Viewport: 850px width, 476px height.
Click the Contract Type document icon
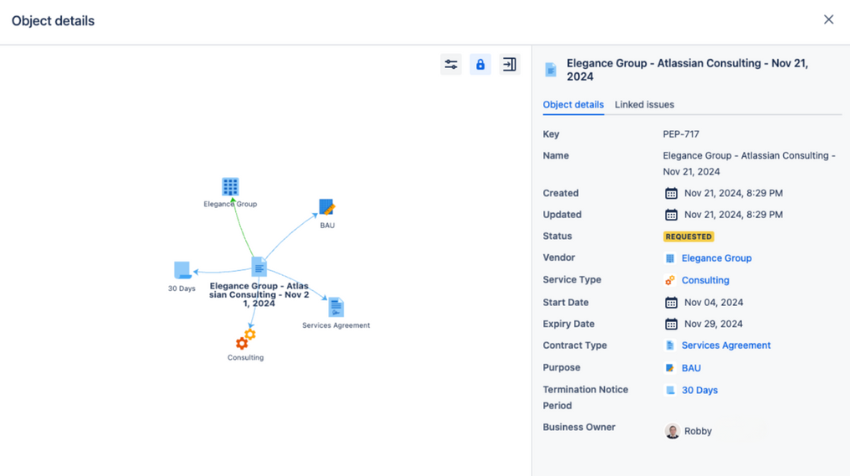(x=670, y=345)
